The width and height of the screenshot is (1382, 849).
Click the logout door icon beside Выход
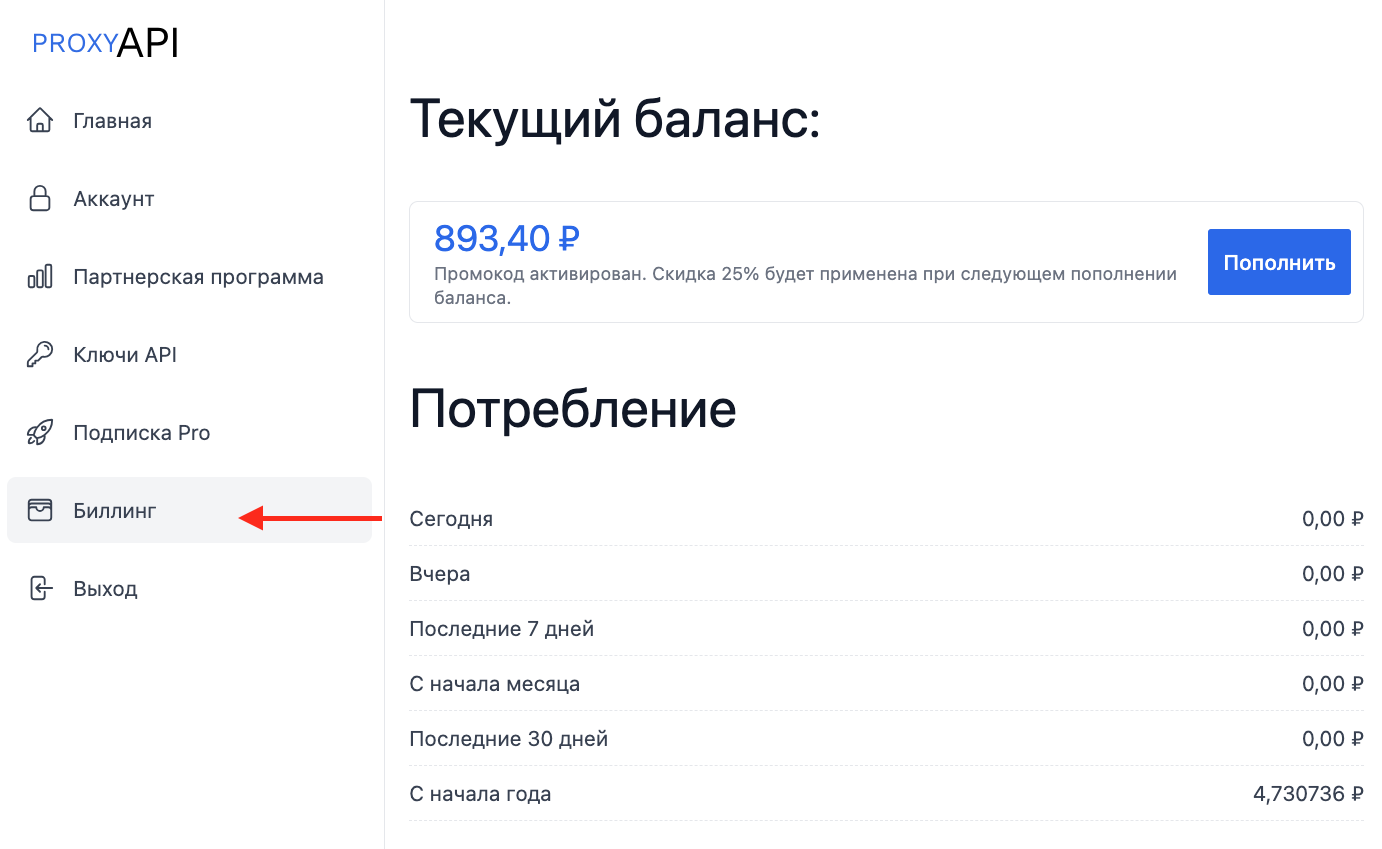click(x=39, y=589)
